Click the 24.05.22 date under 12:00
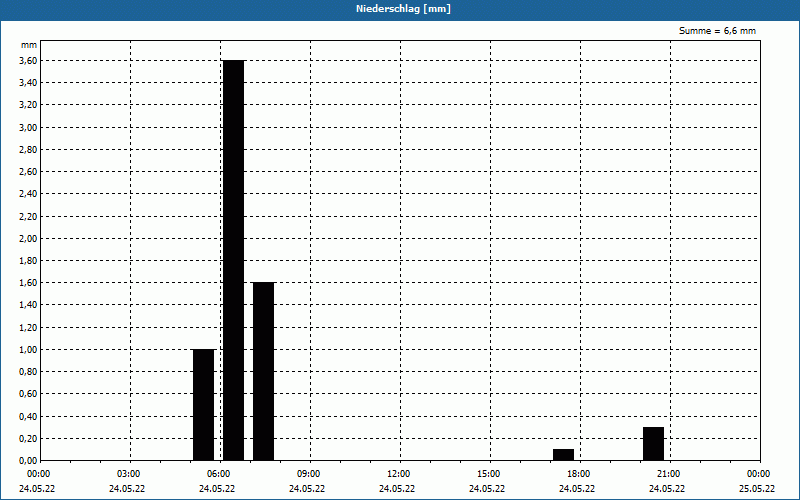800x500 pixels. pos(396,489)
